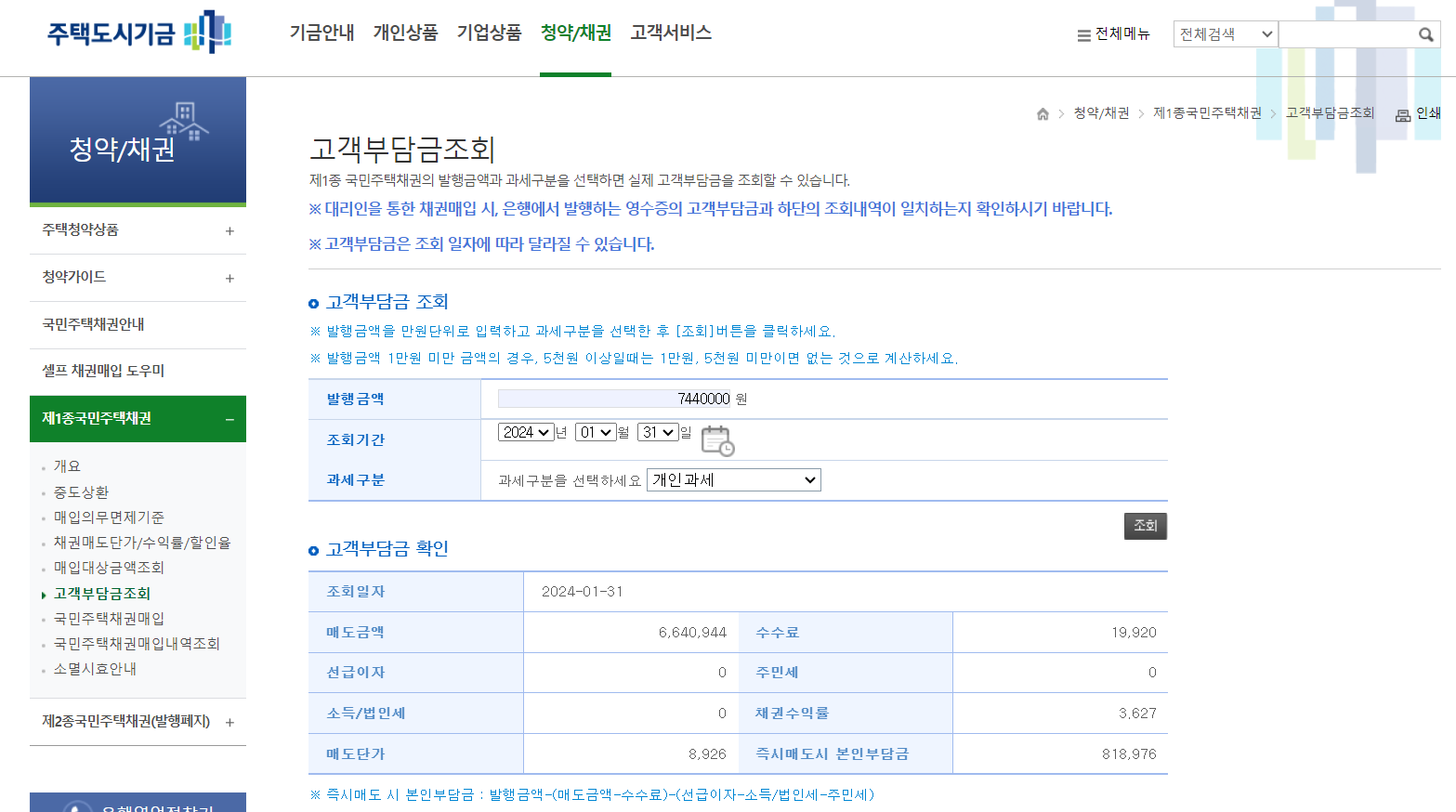Click the 조회 button
The image size is (1456, 812).
pyautogui.click(x=1145, y=526)
